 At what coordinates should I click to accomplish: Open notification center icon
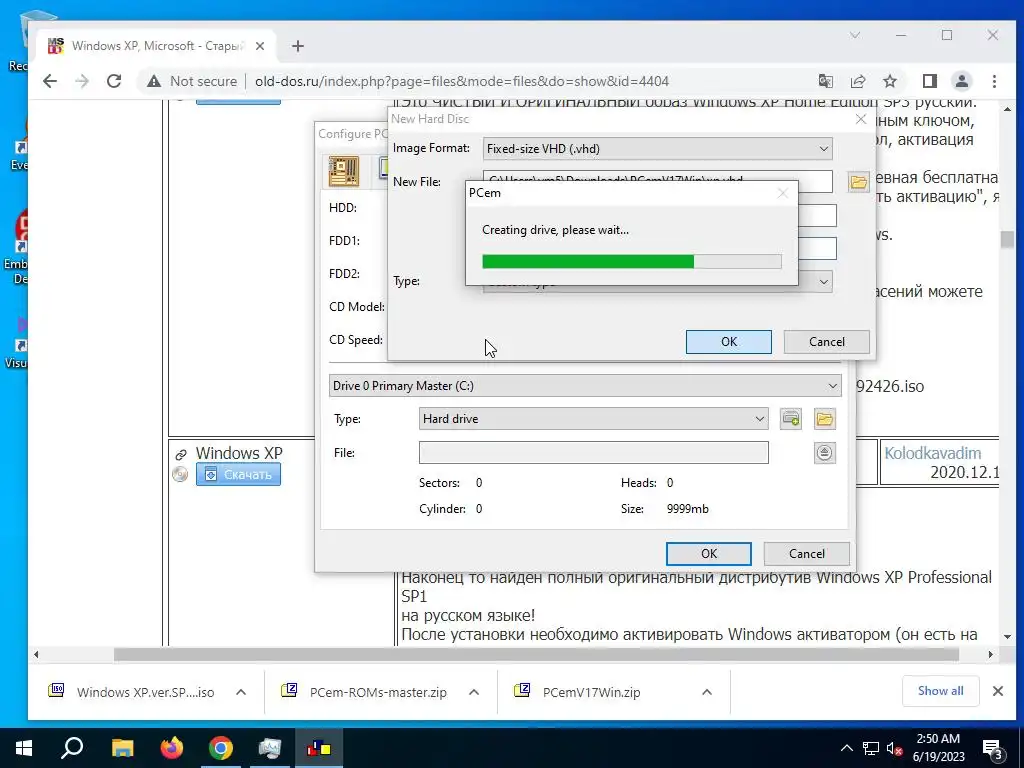click(993, 748)
